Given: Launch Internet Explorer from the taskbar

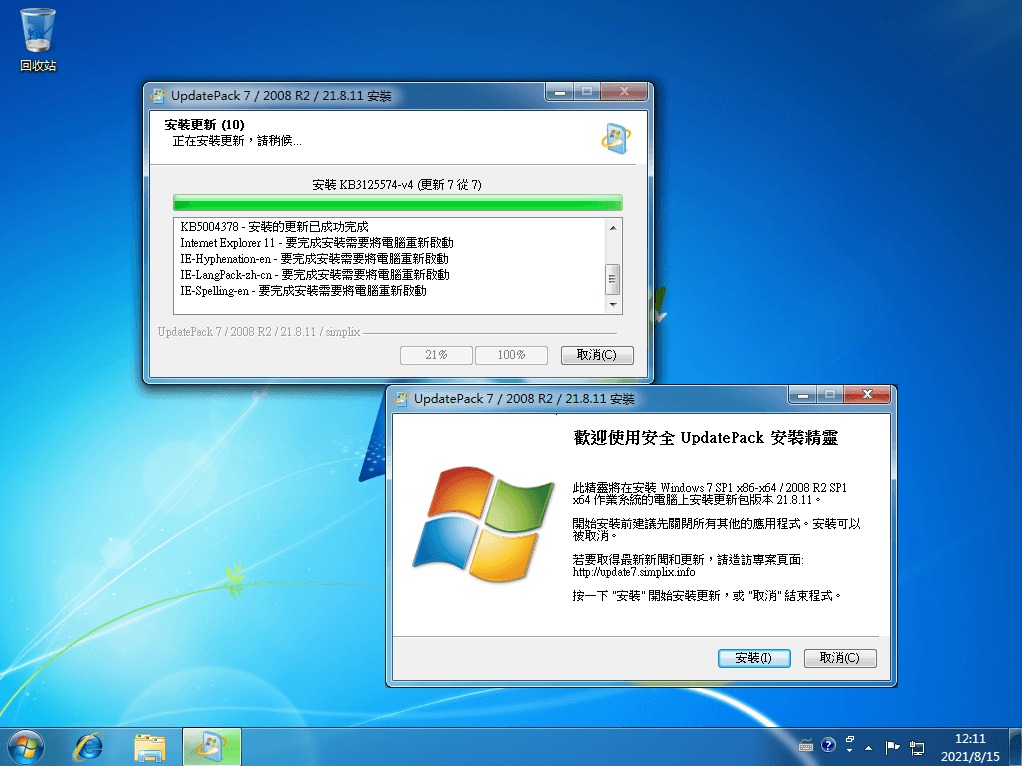Looking at the screenshot, I should 88,747.
